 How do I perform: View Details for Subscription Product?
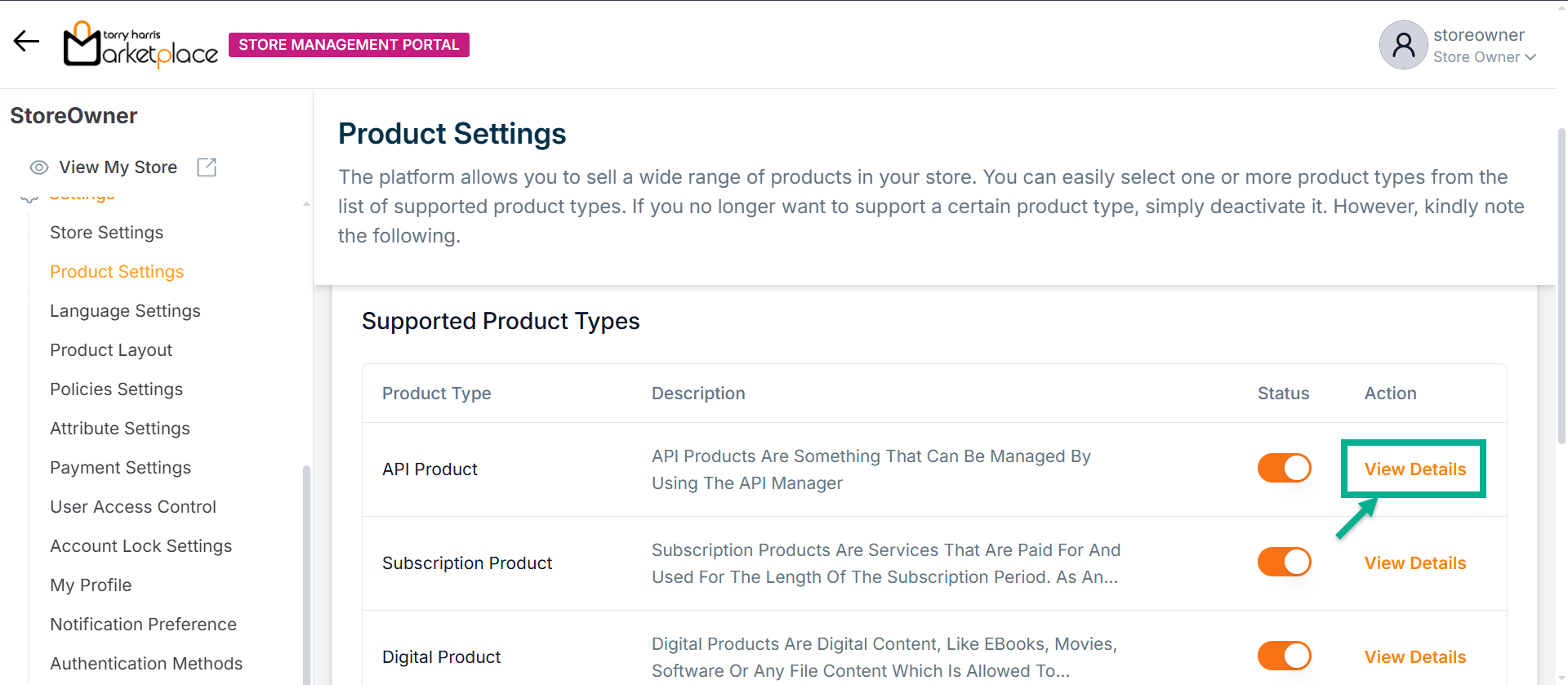(1414, 563)
